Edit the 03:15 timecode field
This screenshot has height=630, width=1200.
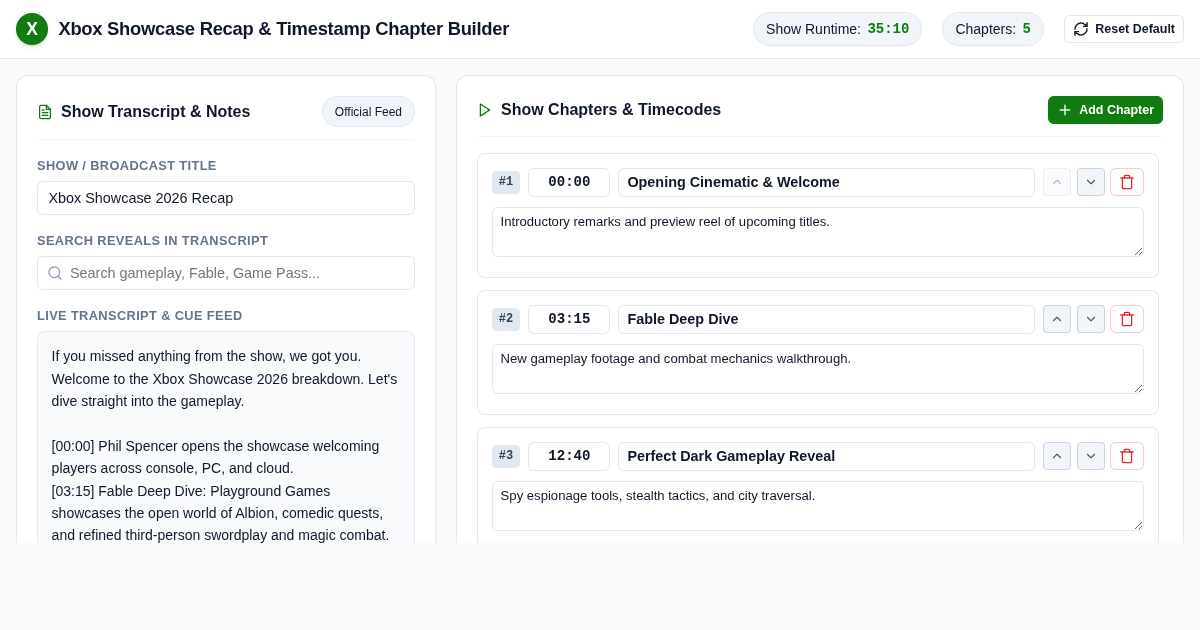(x=569, y=319)
